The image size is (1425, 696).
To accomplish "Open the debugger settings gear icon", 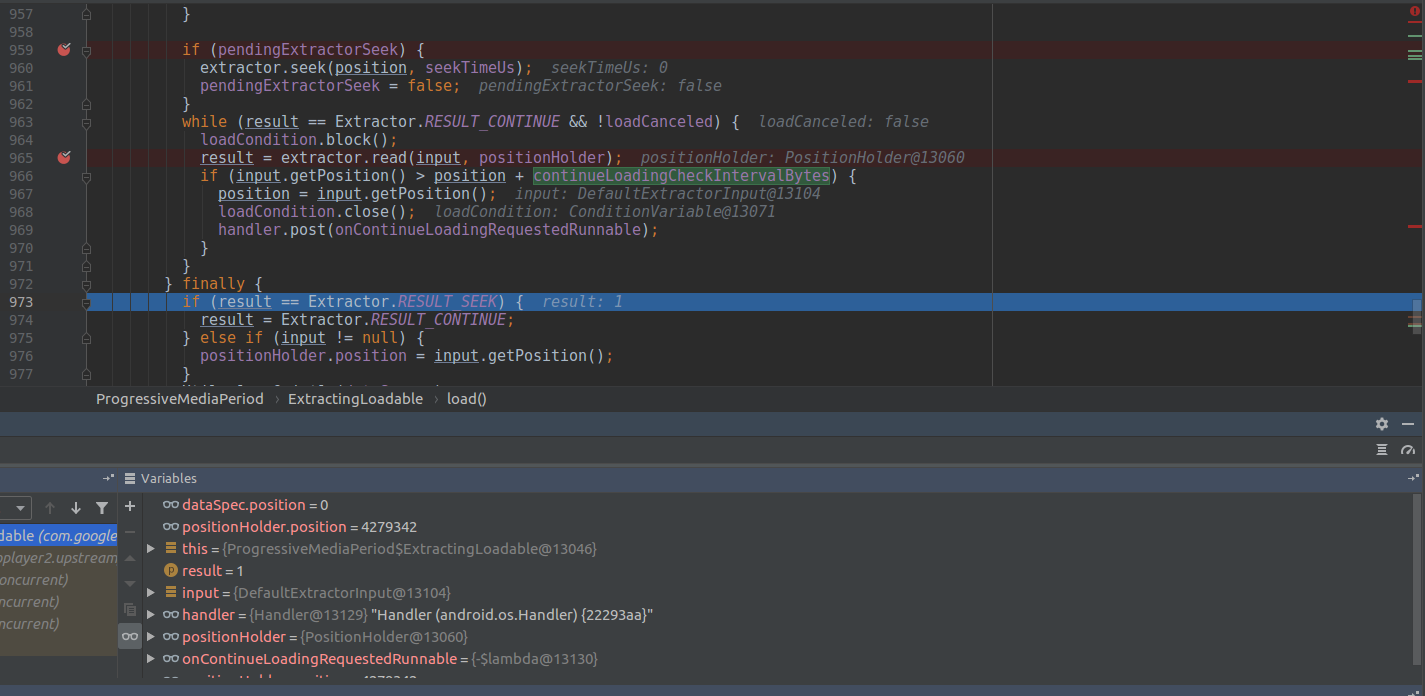I will pyautogui.click(x=1381, y=424).
